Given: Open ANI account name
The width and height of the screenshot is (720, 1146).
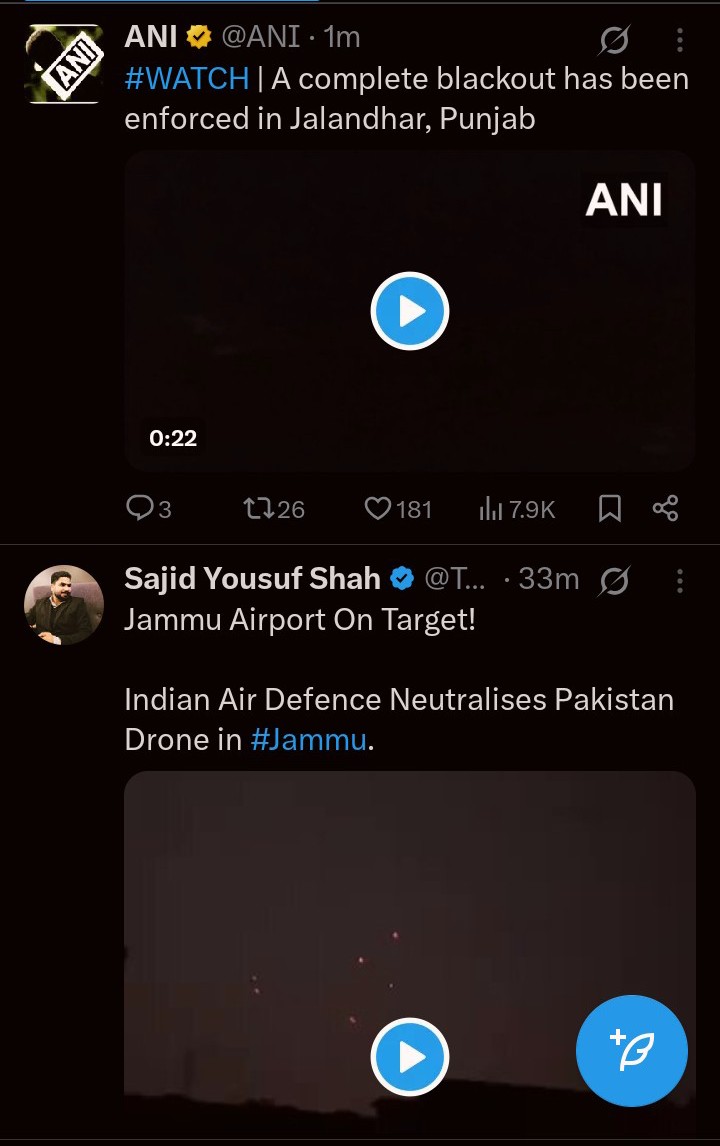Looking at the screenshot, I should pyautogui.click(x=150, y=38).
